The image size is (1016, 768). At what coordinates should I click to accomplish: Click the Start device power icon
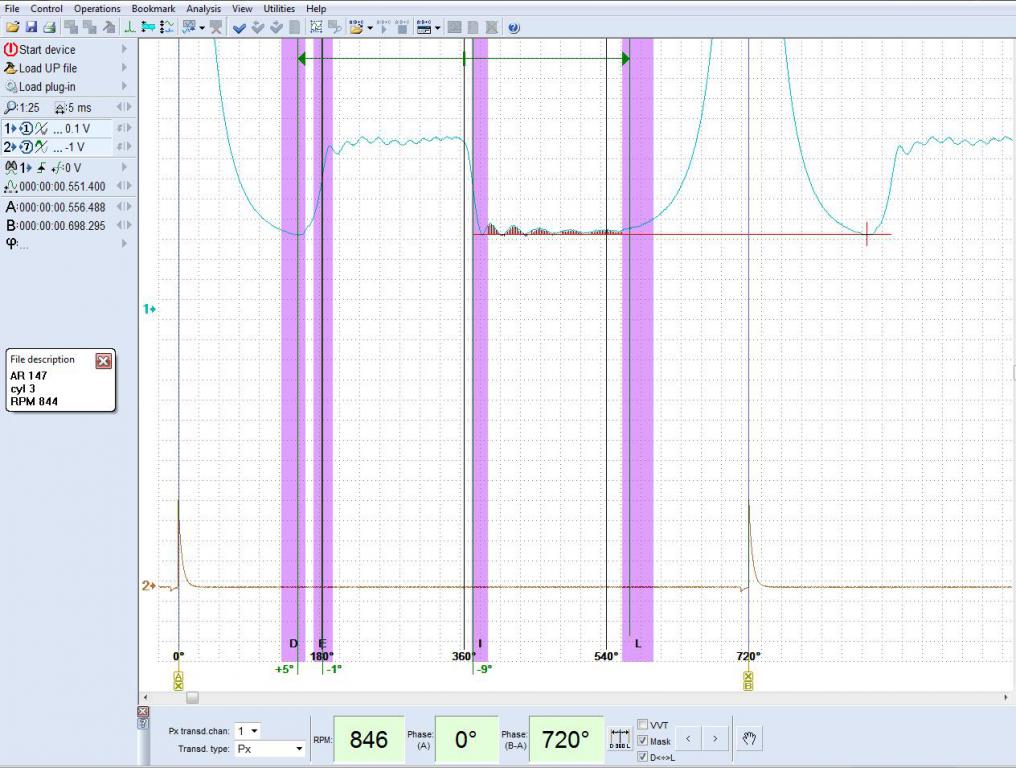[x=11, y=49]
